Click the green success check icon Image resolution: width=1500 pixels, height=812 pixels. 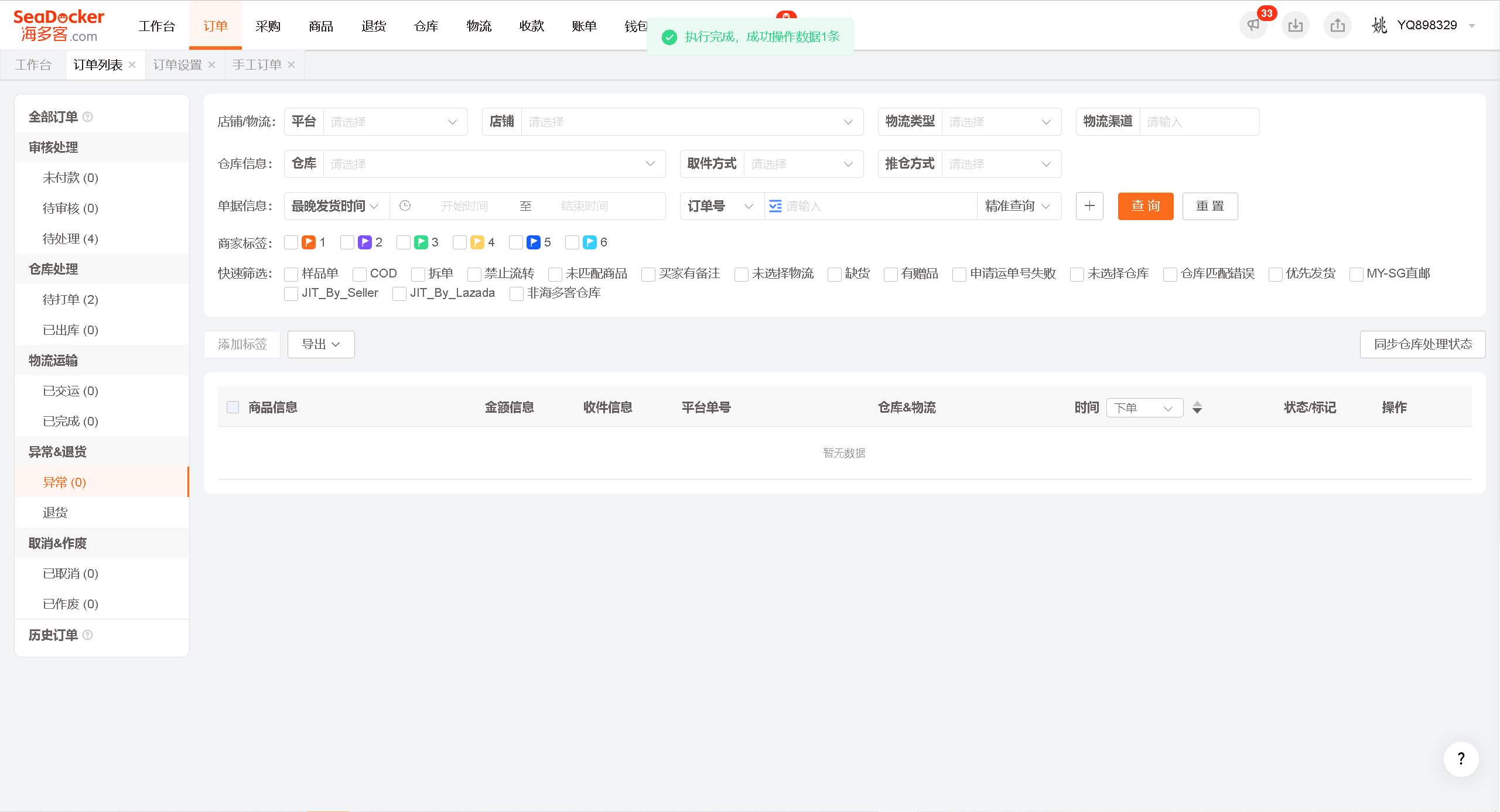[669, 37]
